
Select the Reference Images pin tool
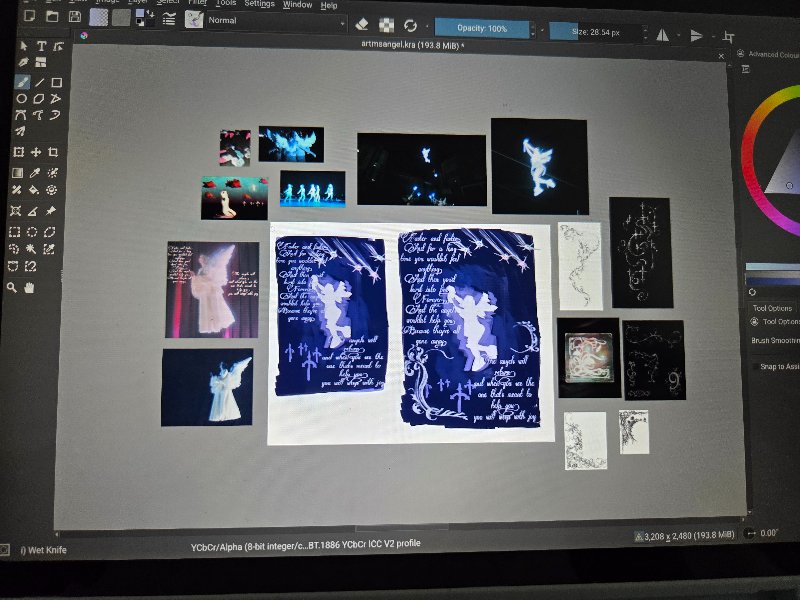[x=51, y=211]
